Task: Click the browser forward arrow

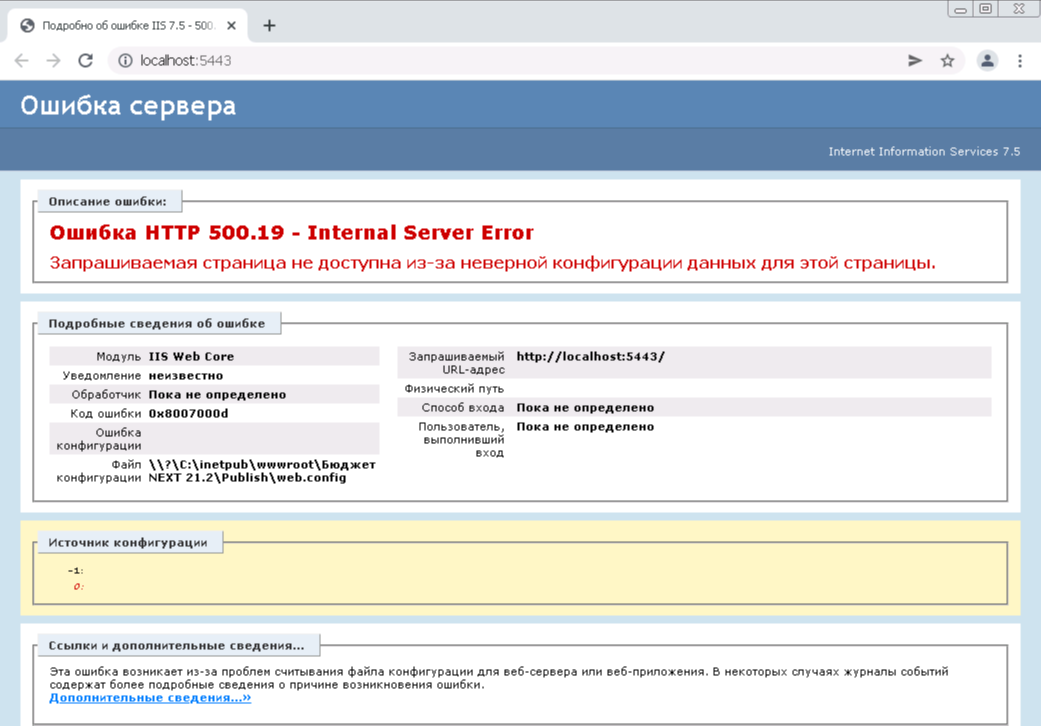Action: (x=53, y=60)
